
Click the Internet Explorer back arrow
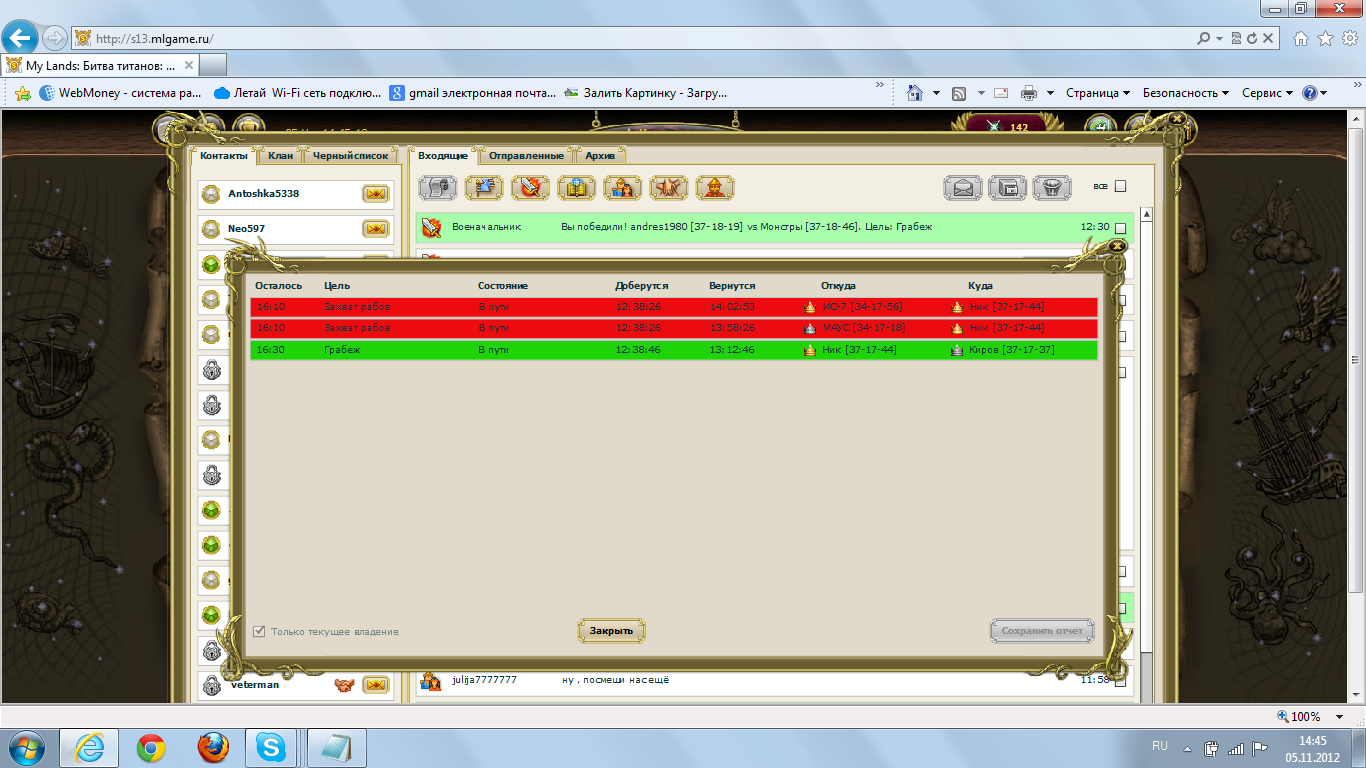20,38
